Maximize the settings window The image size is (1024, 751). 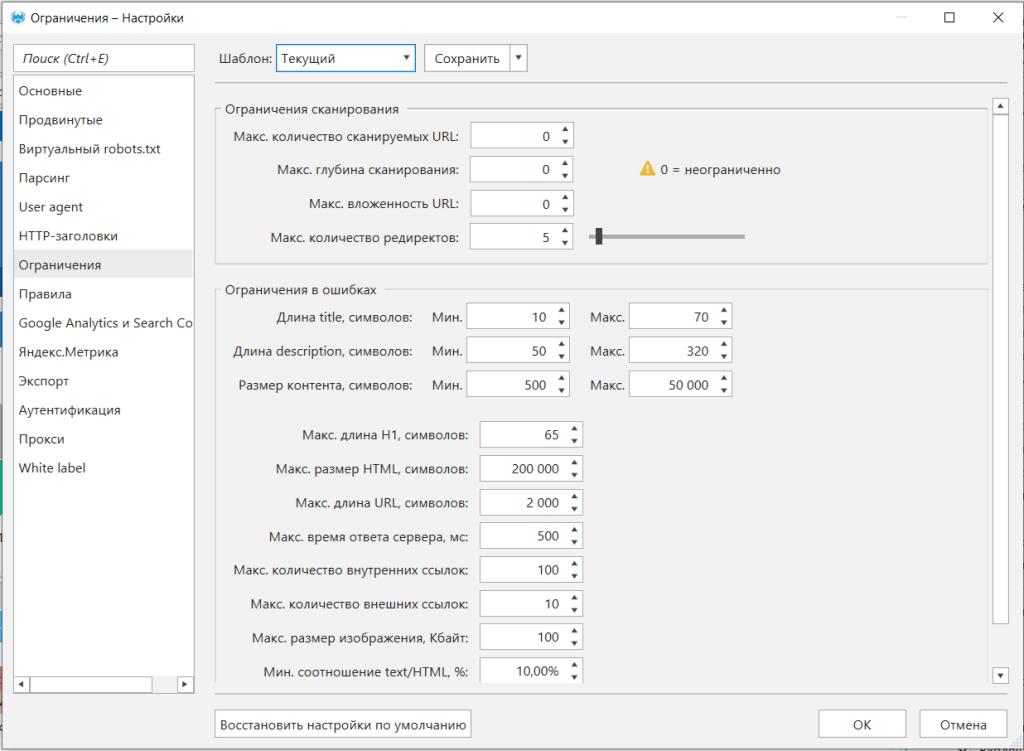point(950,18)
